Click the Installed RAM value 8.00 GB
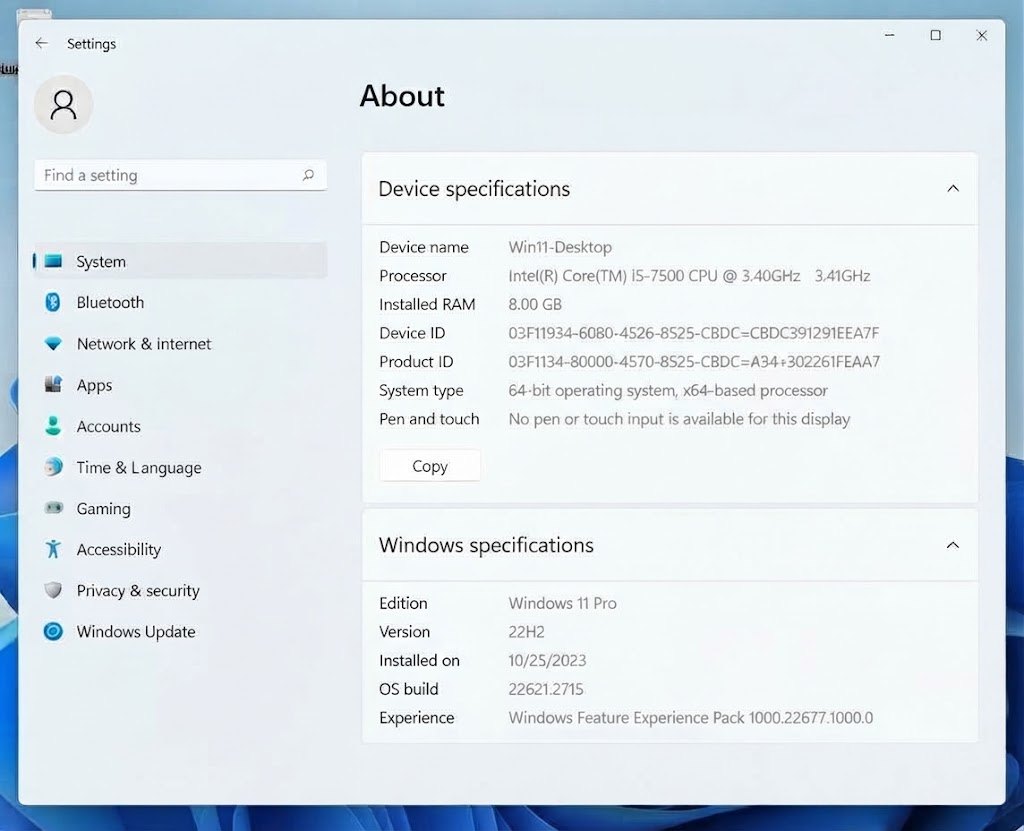The width and height of the screenshot is (1024, 831). pyautogui.click(x=535, y=304)
